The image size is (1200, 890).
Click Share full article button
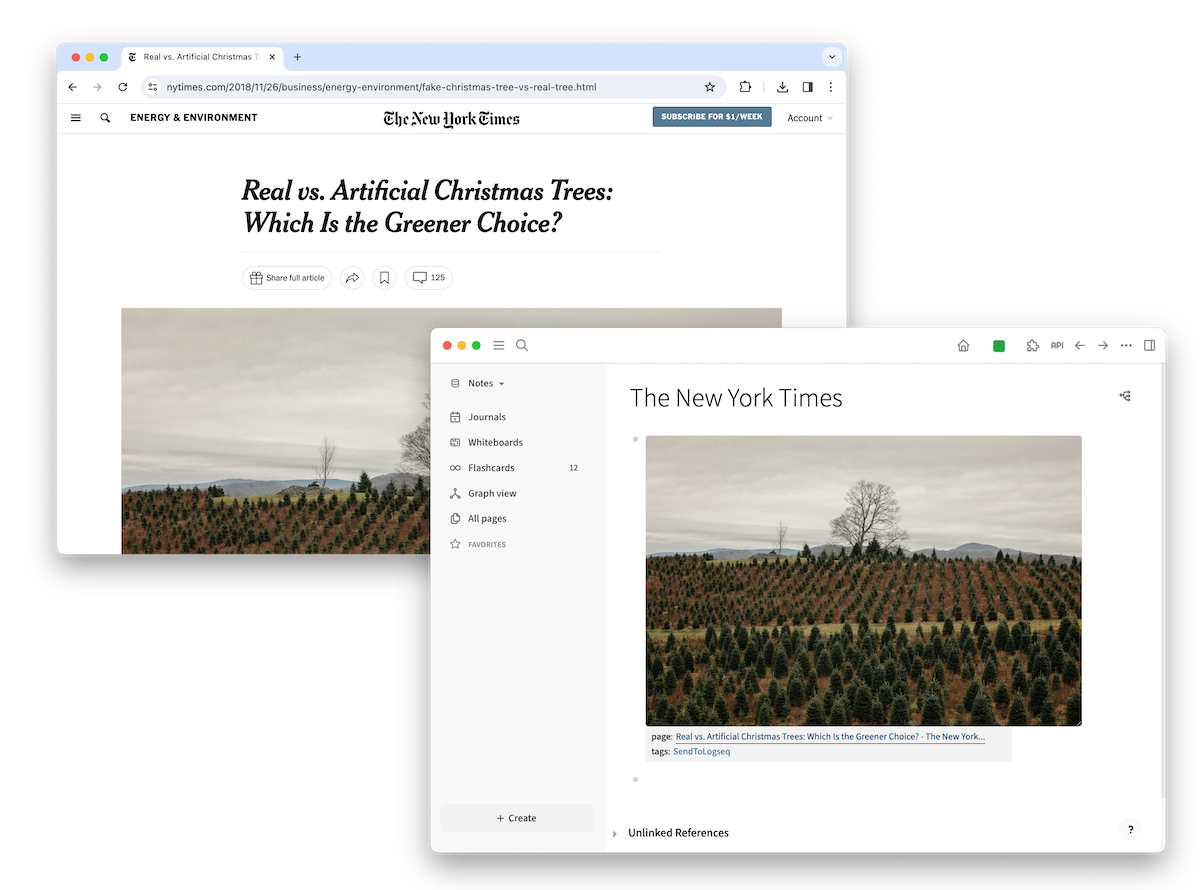tap(287, 278)
